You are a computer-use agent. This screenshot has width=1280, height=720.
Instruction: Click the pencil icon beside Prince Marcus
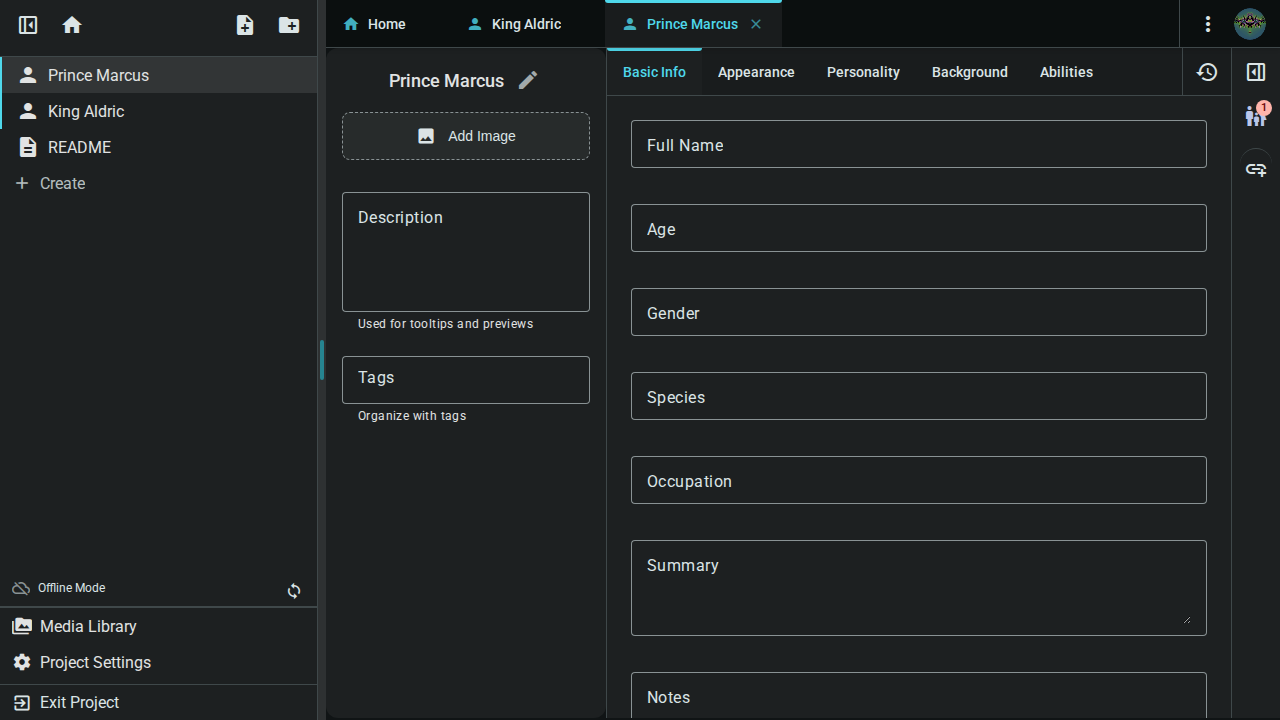tap(528, 81)
